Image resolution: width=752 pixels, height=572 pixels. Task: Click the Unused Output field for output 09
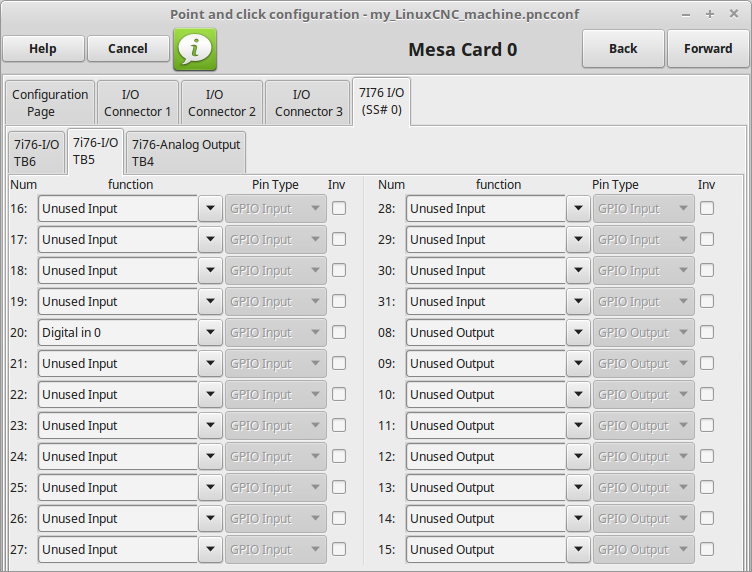click(x=486, y=363)
